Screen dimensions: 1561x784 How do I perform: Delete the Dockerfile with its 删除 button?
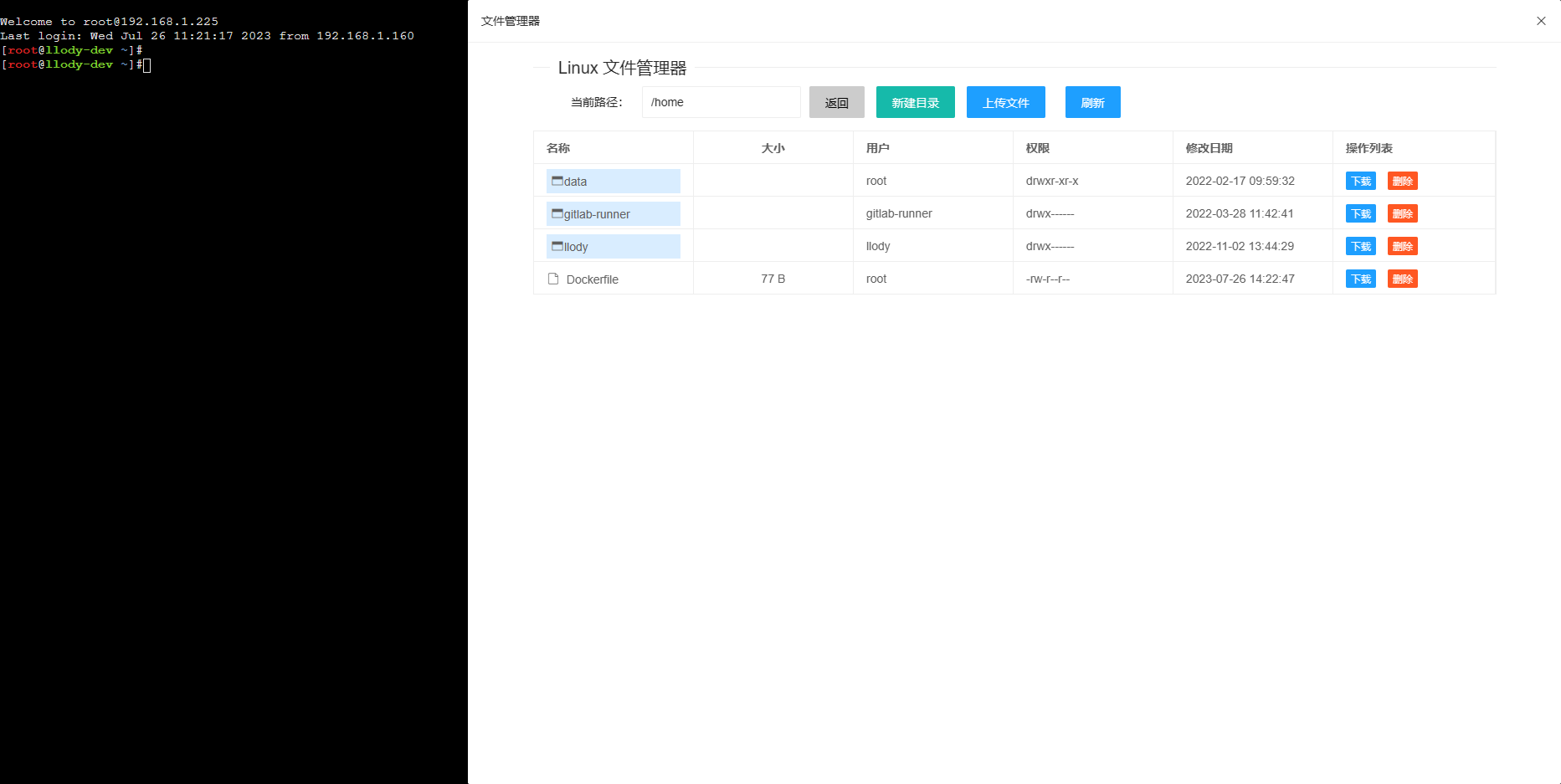[x=1402, y=279]
